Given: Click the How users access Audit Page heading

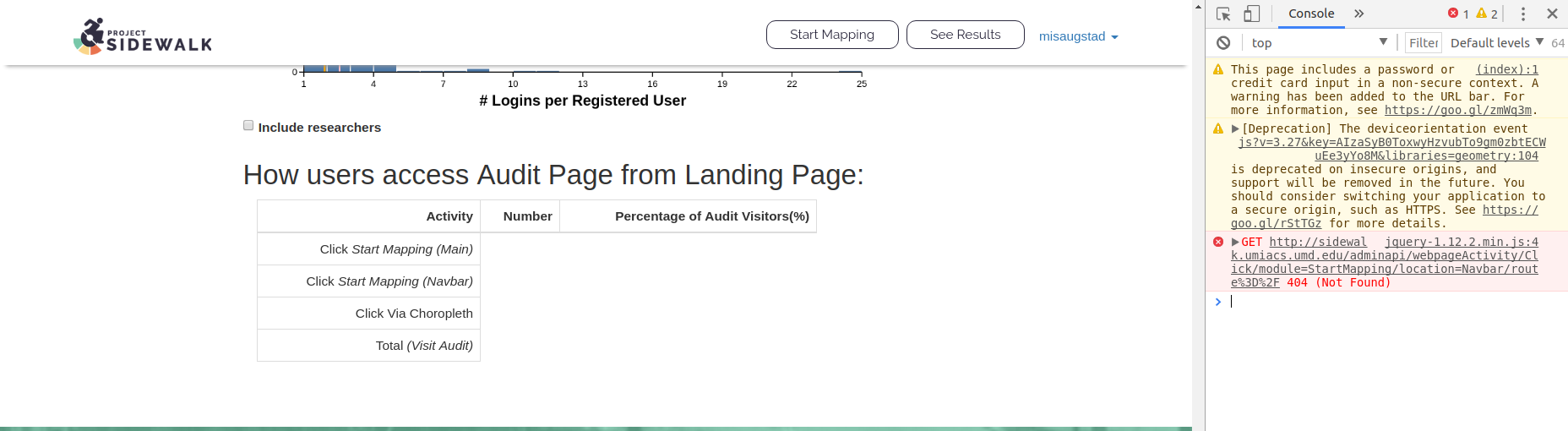Looking at the screenshot, I should point(553,175).
